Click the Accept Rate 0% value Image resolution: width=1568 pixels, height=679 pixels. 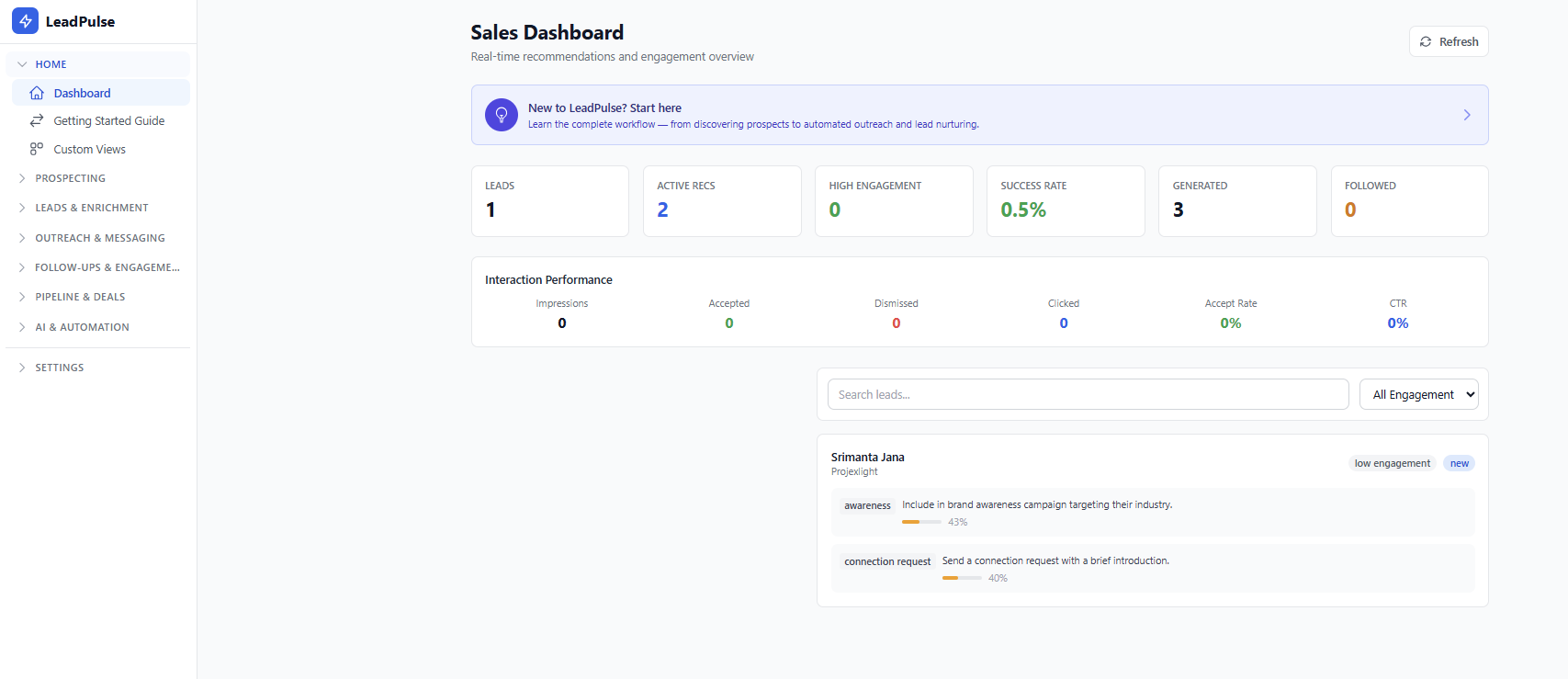(x=1231, y=323)
